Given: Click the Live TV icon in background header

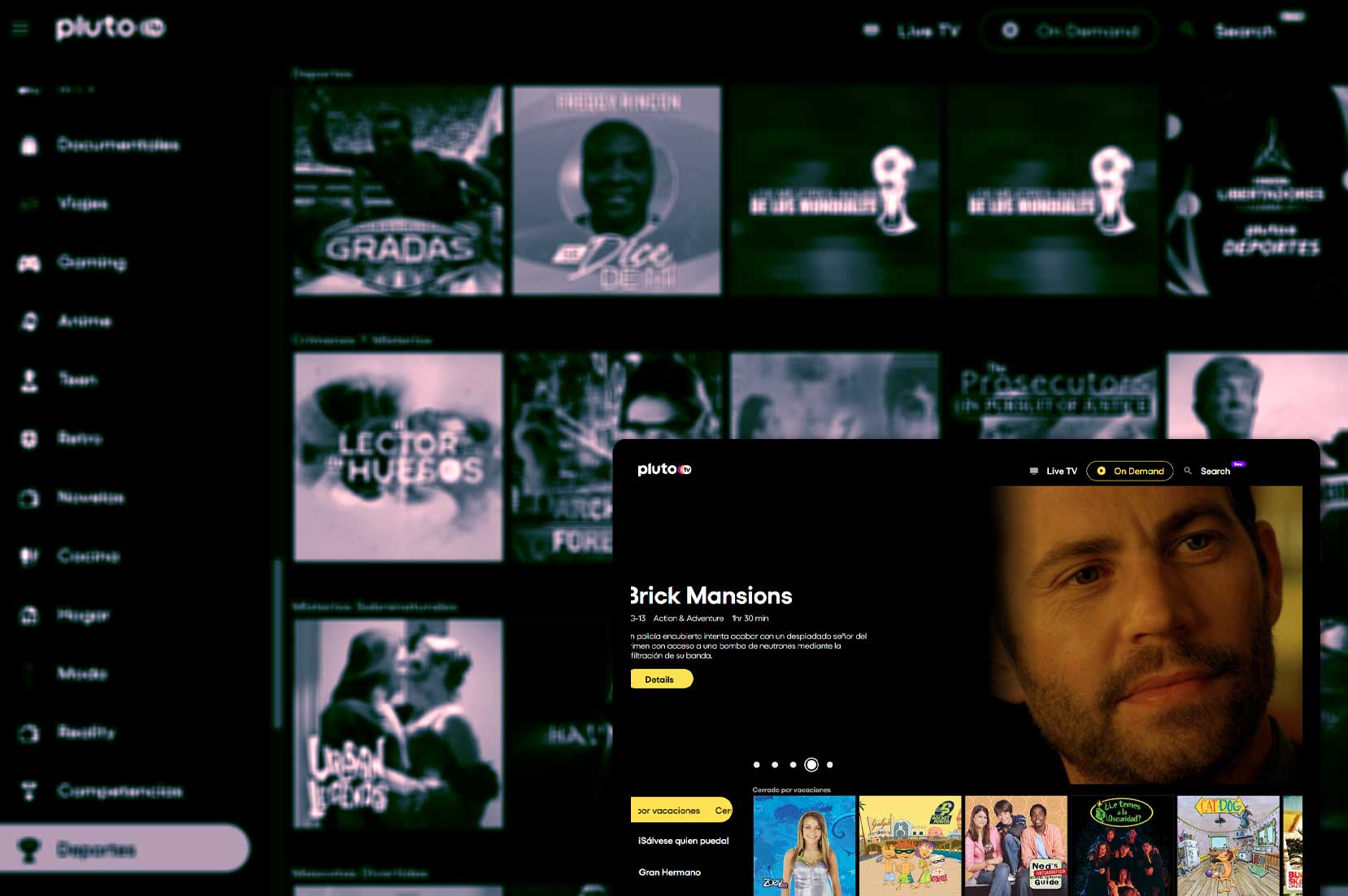Looking at the screenshot, I should pyautogui.click(x=871, y=31).
